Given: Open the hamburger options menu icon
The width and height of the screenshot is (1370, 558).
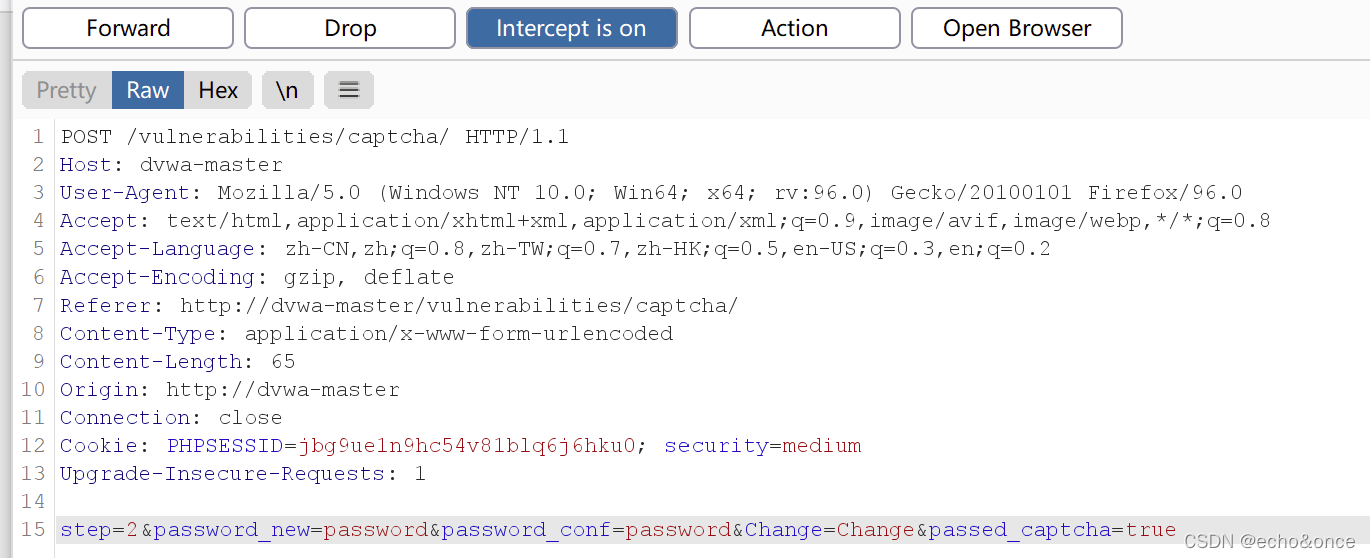Looking at the screenshot, I should pos(349,90).
